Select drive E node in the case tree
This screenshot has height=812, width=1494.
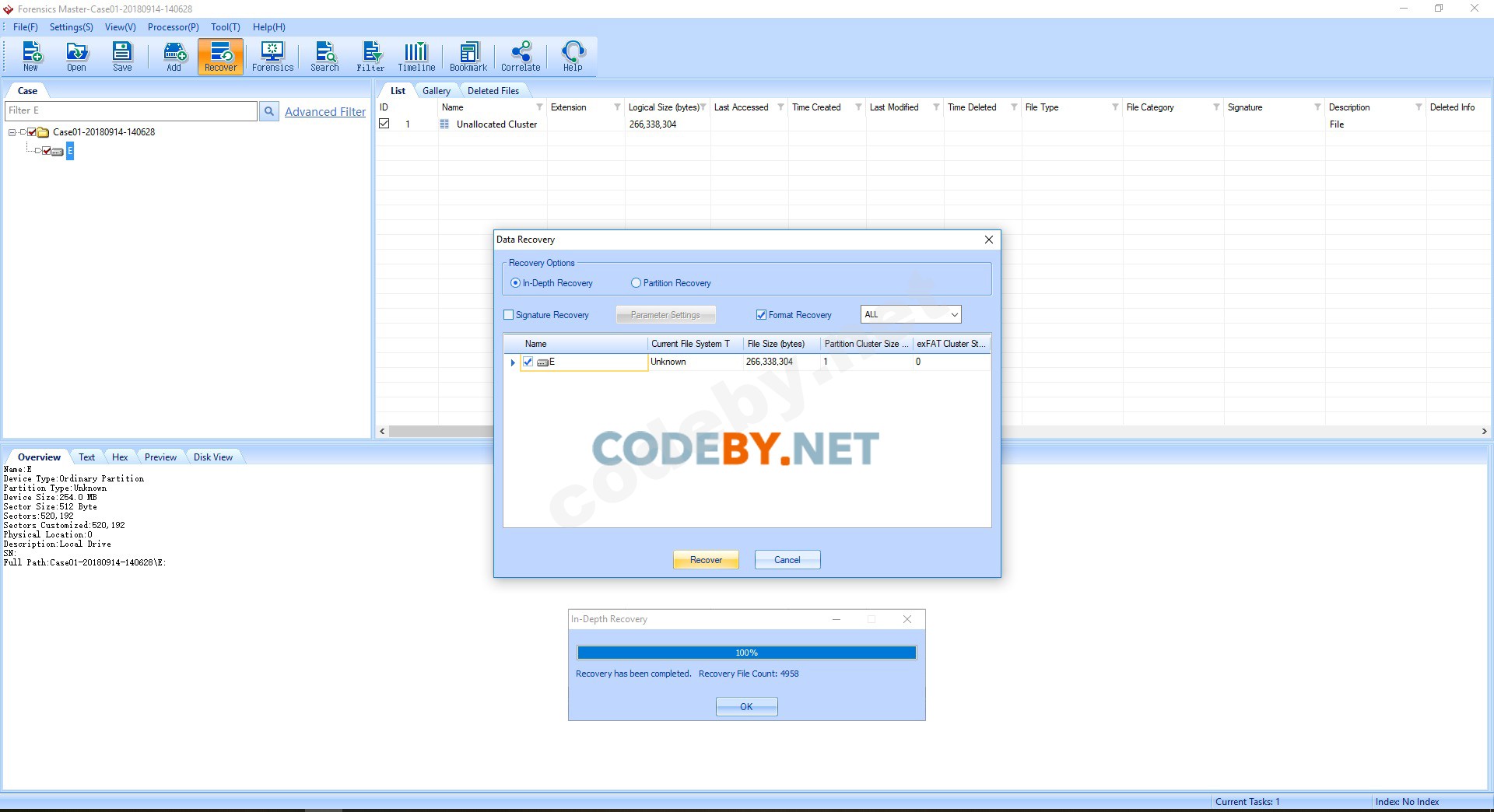pos(70,151)
